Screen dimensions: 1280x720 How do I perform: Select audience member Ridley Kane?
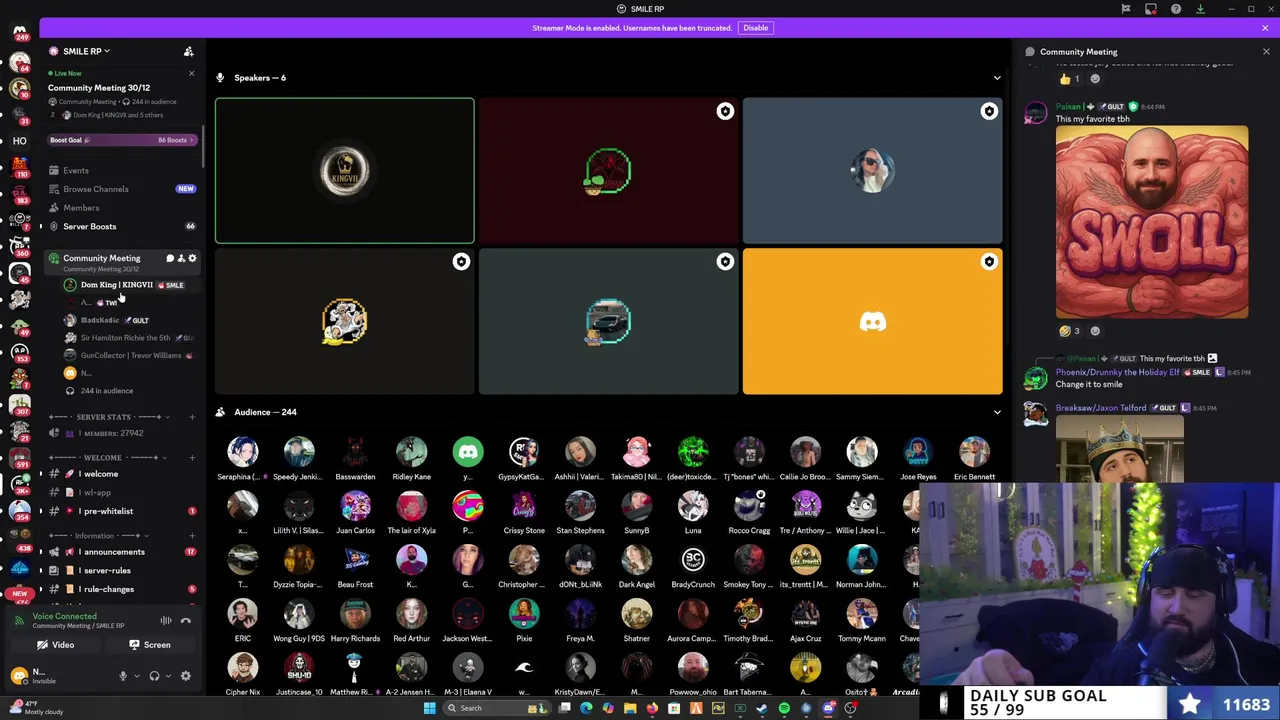click(411, 458)
